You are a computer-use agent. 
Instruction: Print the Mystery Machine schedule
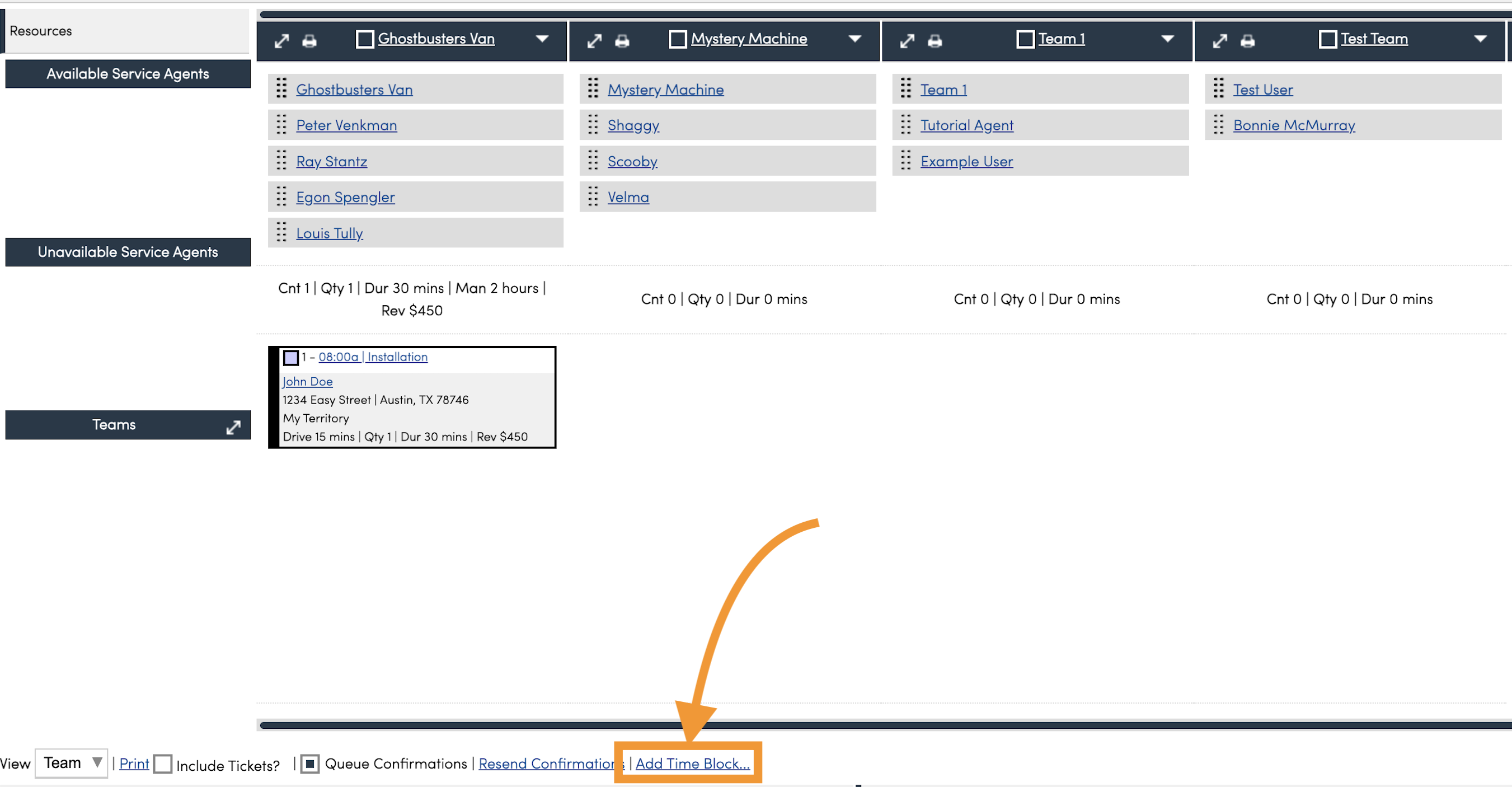click(622, 40)
